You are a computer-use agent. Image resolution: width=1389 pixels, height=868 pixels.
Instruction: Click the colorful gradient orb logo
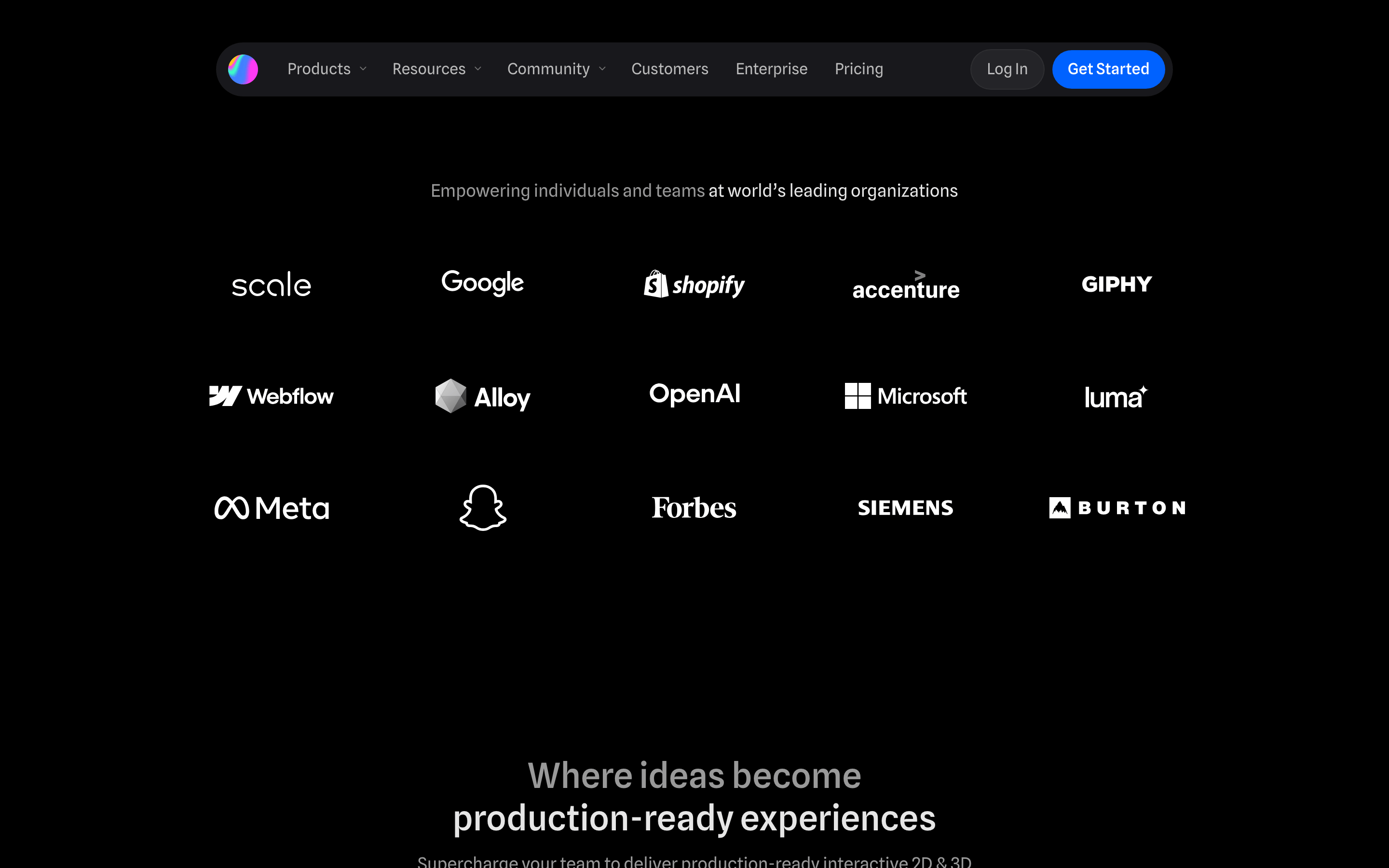243,69
